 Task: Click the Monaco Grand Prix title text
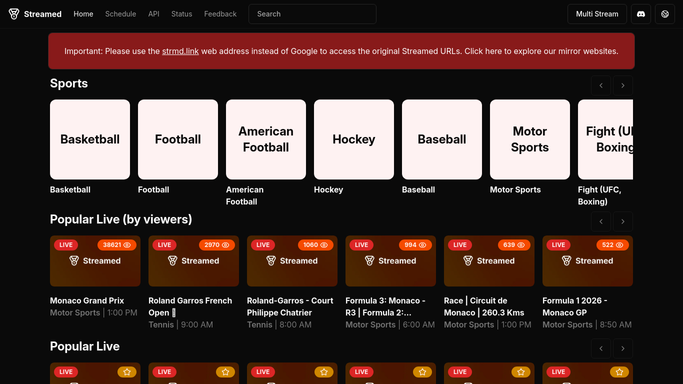pos(87,301)
